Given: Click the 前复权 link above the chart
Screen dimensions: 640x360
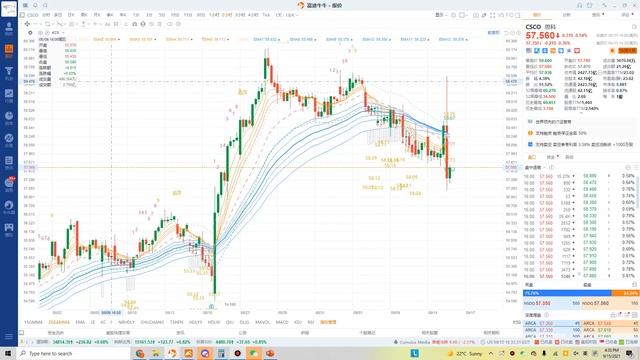Looking at the screenshot, I should coord(493,33).
